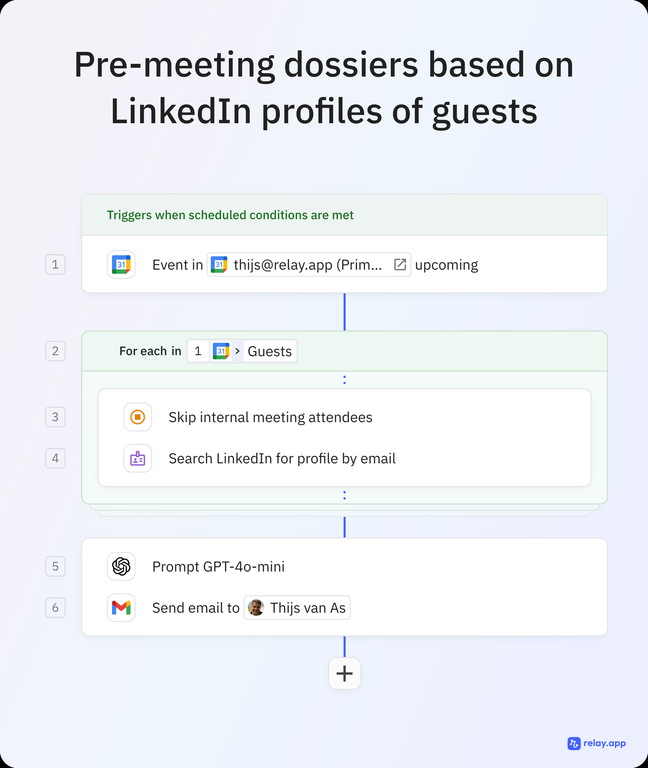
Task: Click the Gmail send email icon
Action: [x=121, y=608]
